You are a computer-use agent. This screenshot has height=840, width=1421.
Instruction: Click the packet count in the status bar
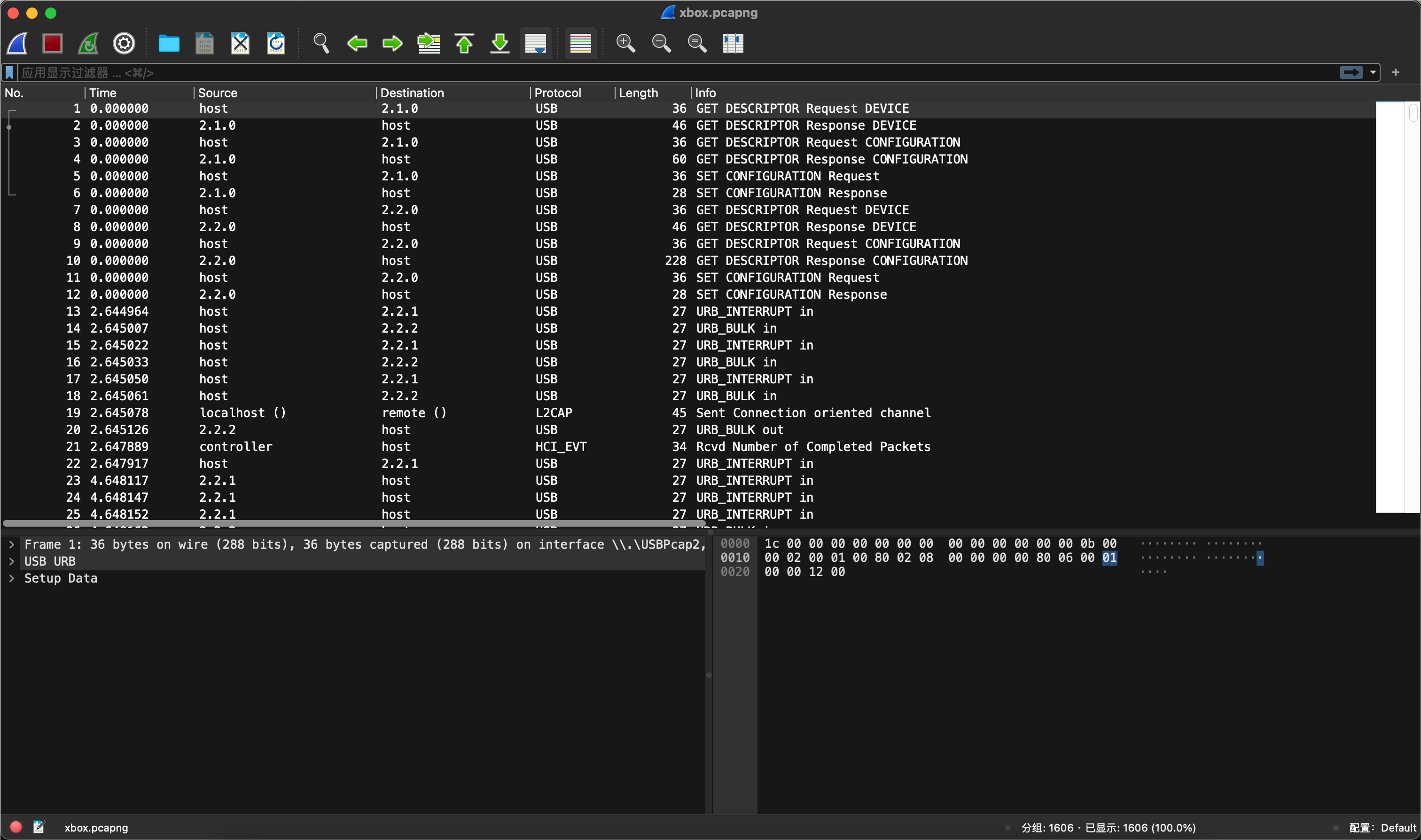click(1108, 827)
